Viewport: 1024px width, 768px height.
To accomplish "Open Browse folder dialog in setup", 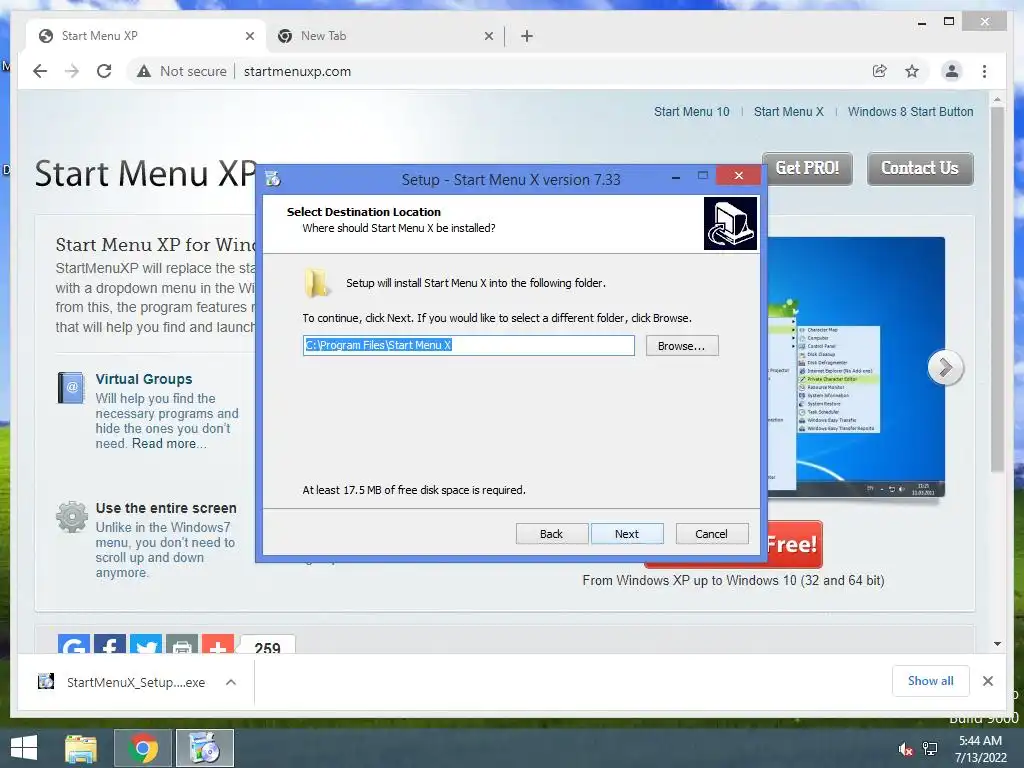I will pyautogui.click(x=682, y=345).
